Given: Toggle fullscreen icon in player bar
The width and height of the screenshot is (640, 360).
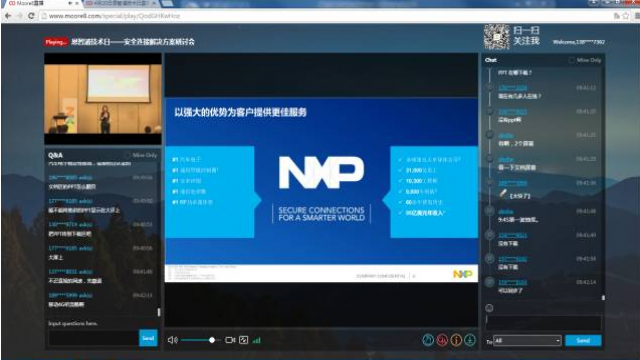Looking at the screenshot, I should click(244, 340).
